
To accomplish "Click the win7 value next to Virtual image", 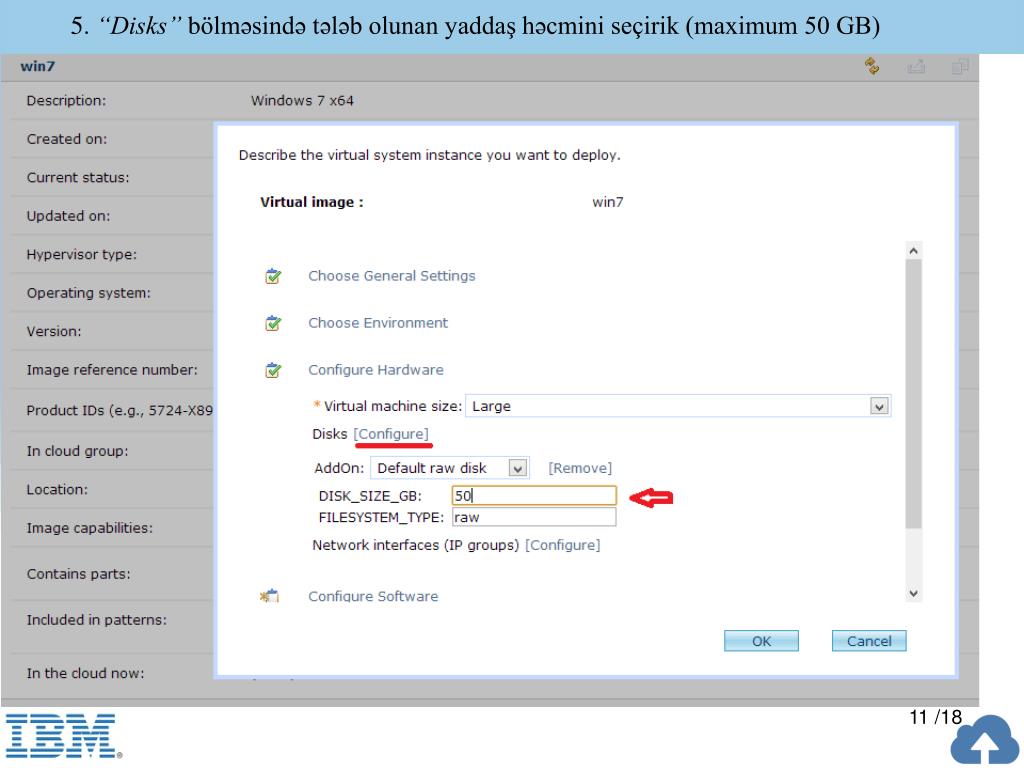I will pos(608,202).
